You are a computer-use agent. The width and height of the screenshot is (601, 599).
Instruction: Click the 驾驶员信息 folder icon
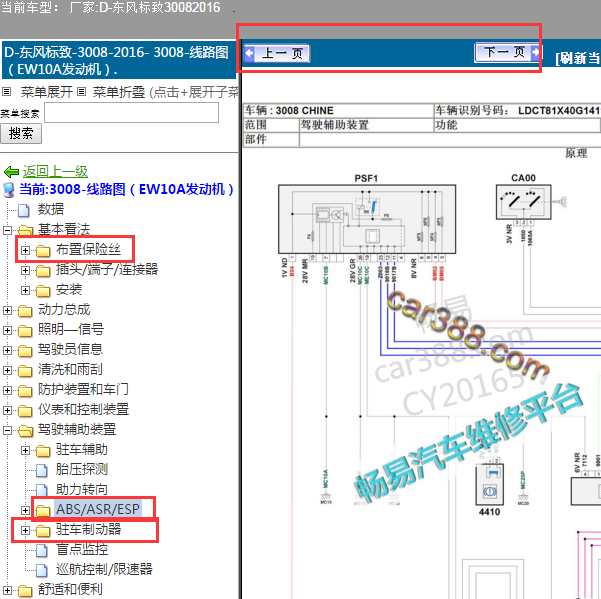click(25, 350)
